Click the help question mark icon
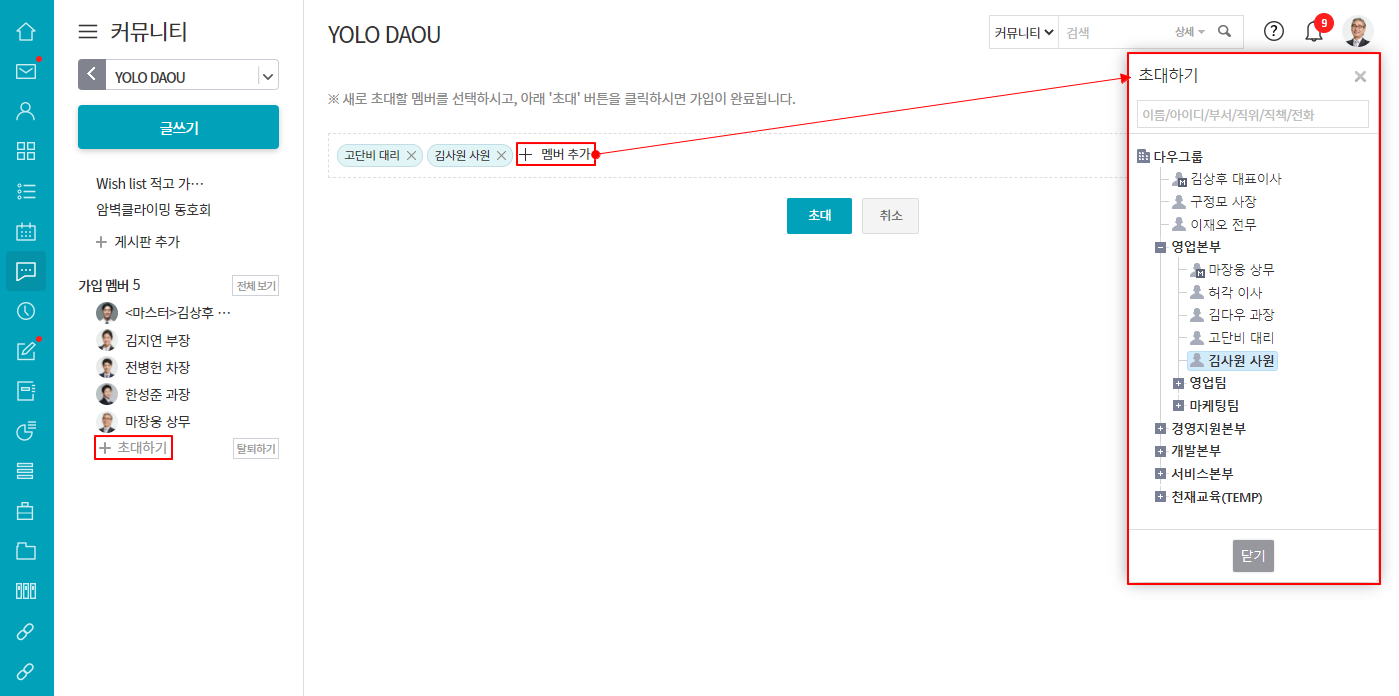1399x696 pixels. point(1273,31)
